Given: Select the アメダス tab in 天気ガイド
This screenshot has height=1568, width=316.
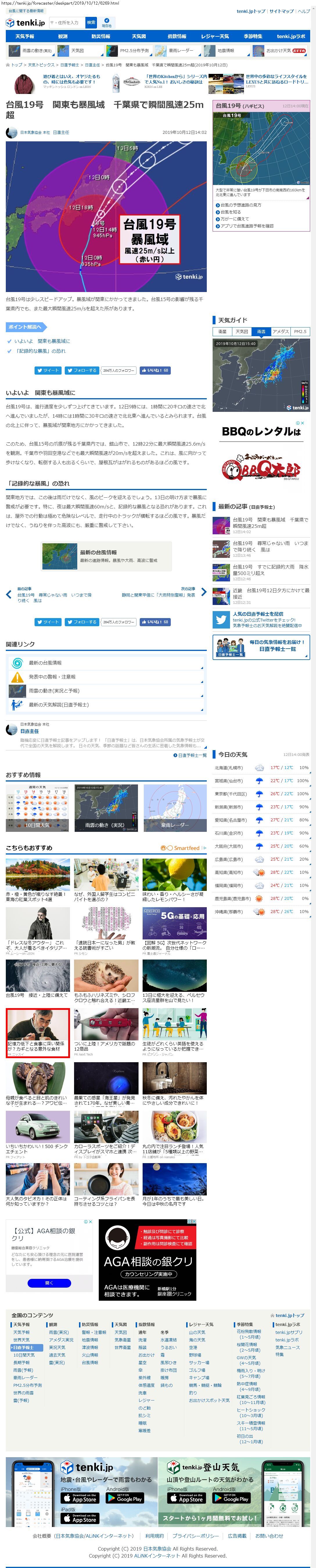Looking at the screenshot, I should pyautogui.click(x=281, y=332).
